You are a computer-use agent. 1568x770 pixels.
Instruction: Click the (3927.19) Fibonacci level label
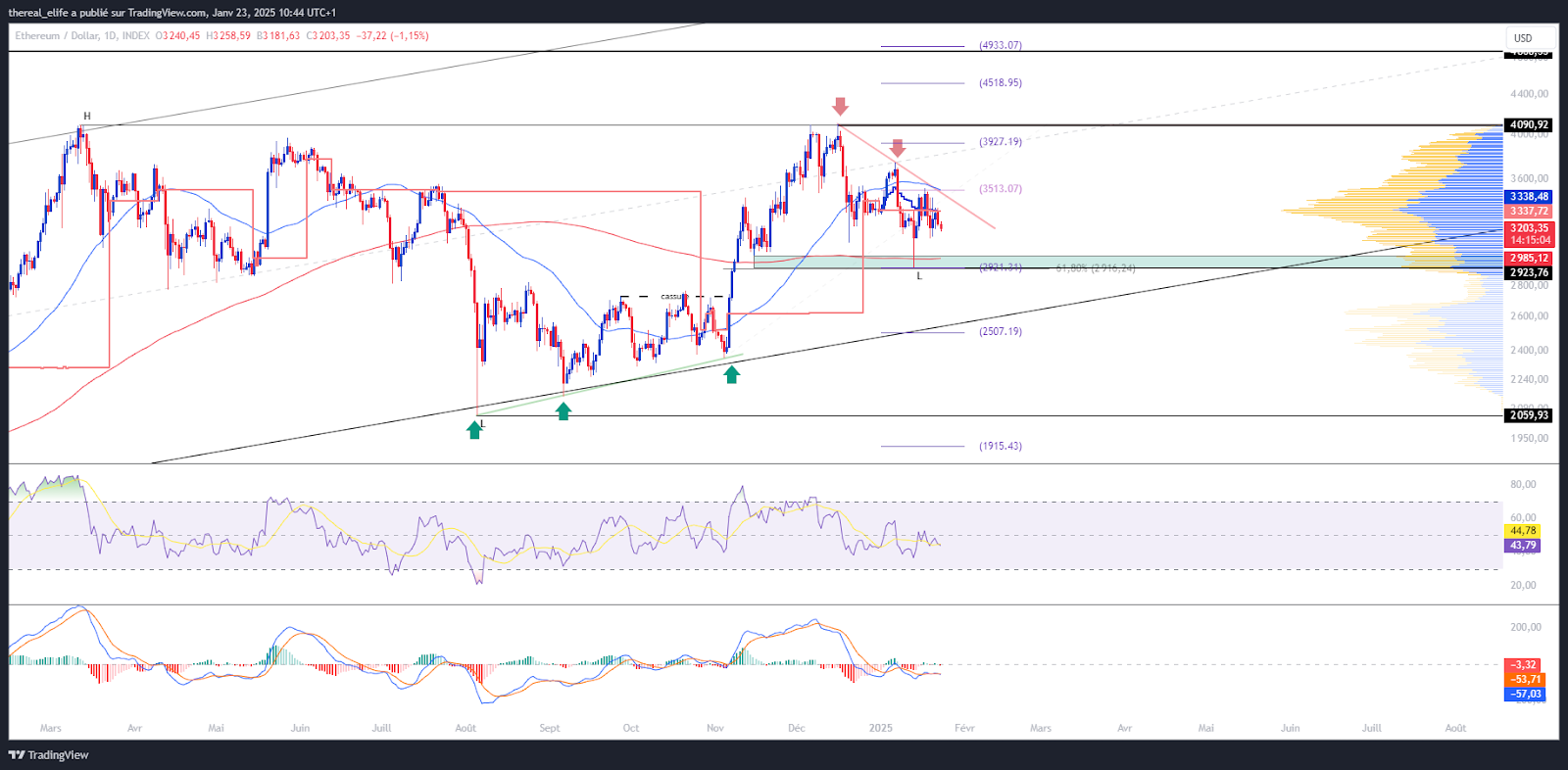coord(1001,142)
